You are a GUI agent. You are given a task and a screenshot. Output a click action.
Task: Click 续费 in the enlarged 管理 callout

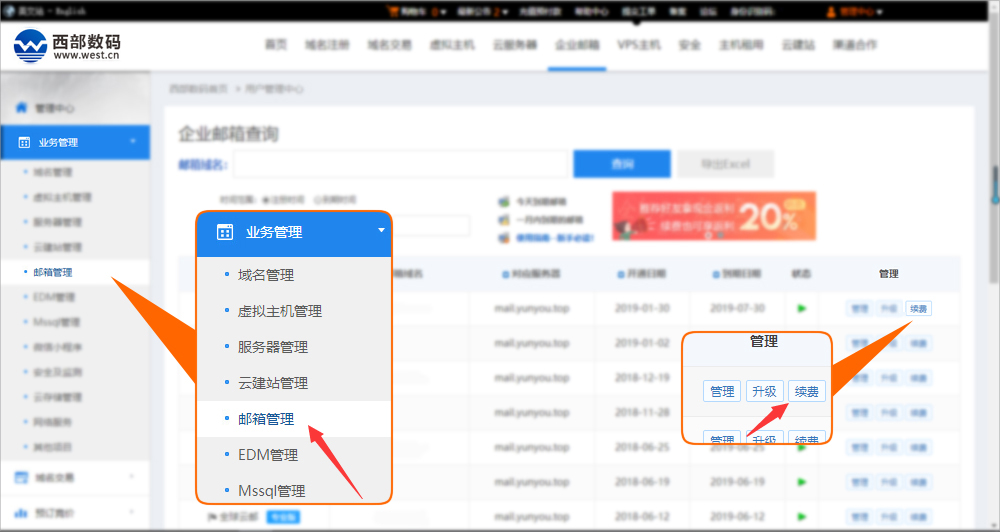point(807,391)
